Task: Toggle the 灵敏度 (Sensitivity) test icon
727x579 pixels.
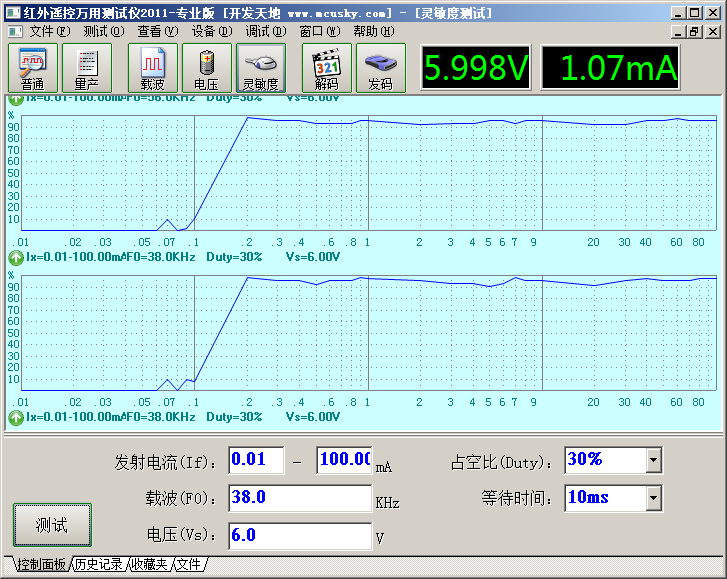Action: tap(260, 69)
